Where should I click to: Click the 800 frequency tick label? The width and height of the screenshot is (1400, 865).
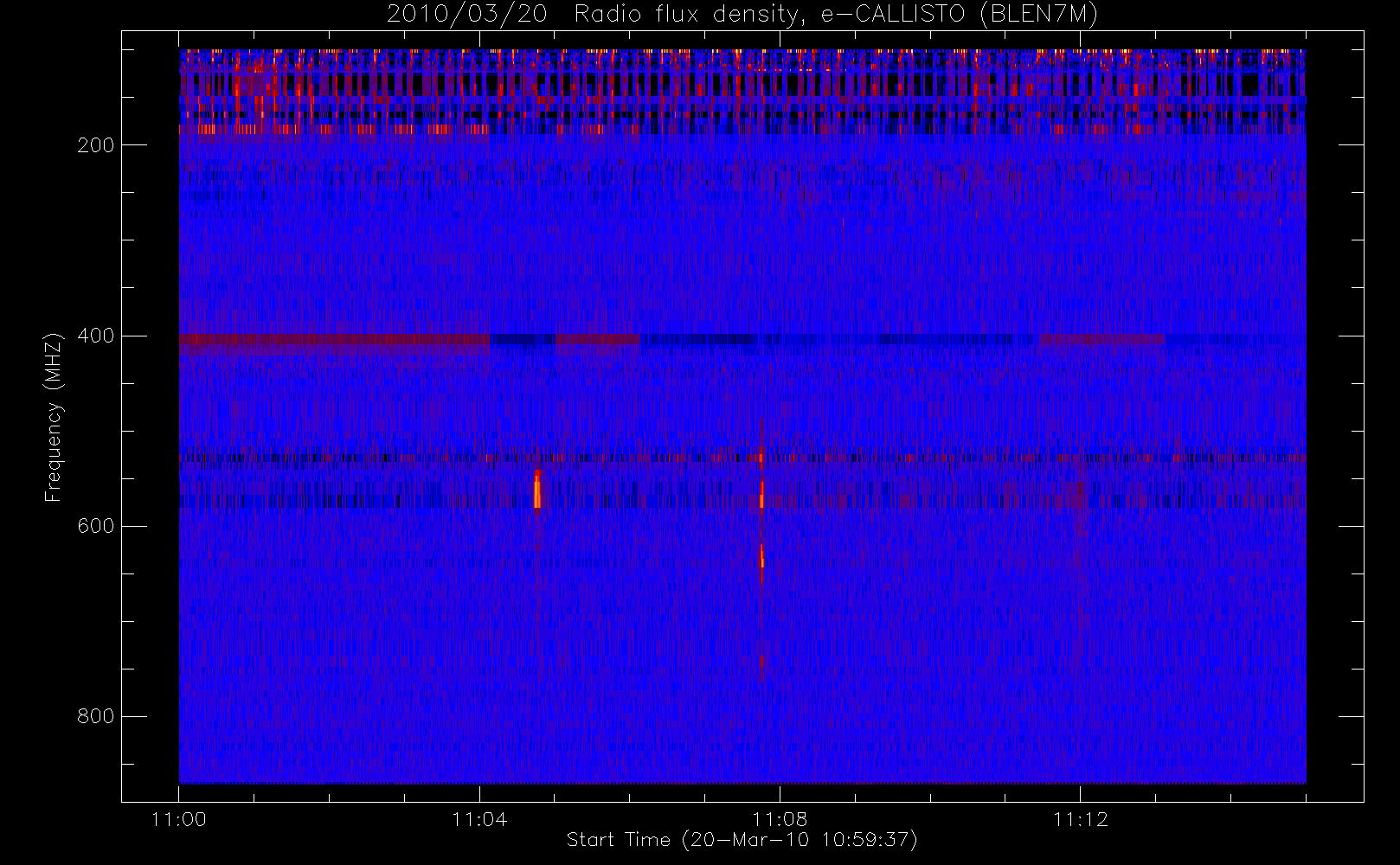coord(96,716)
